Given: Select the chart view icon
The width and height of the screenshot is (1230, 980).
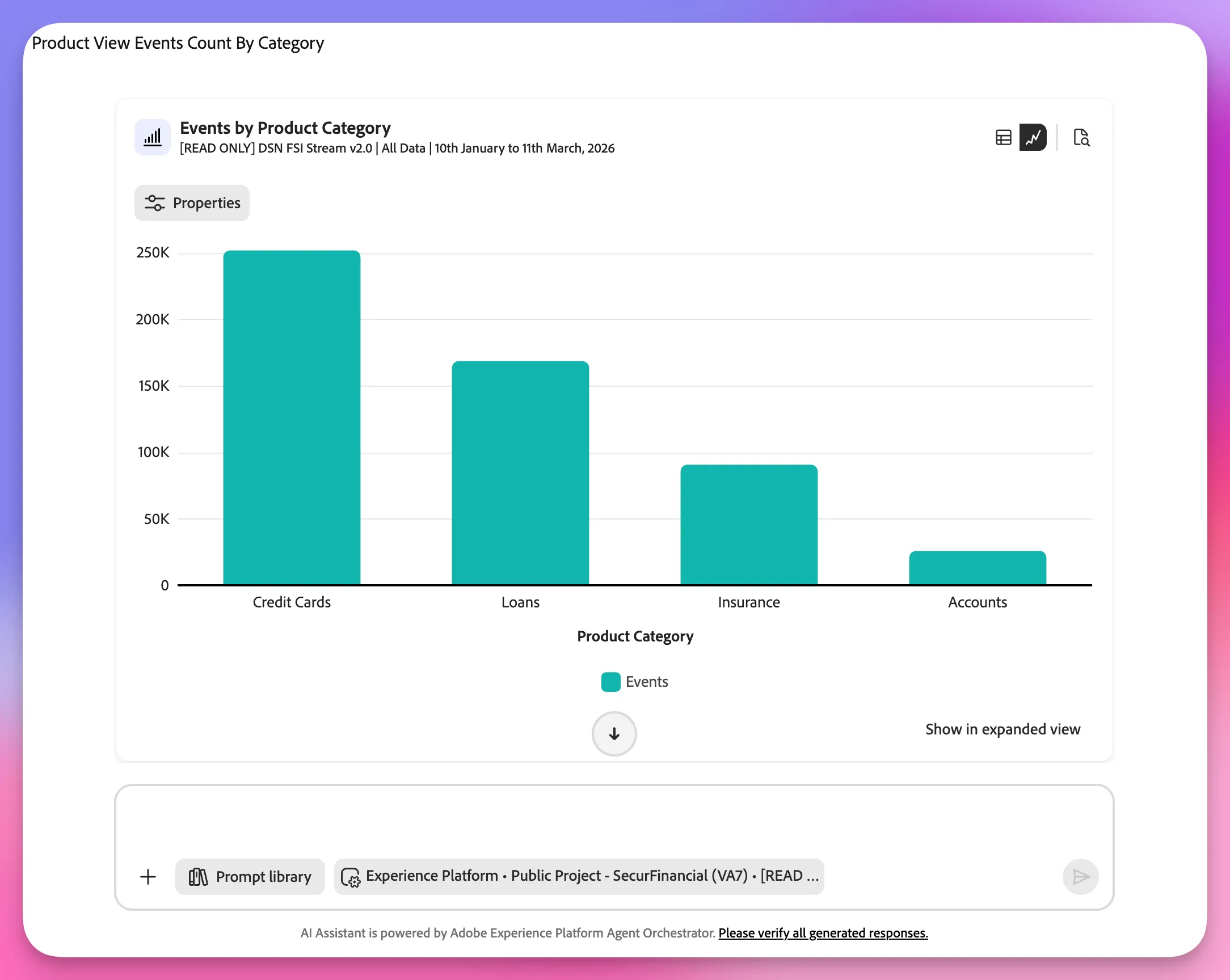Looking at the screenshot, I should click(1033, 137).
